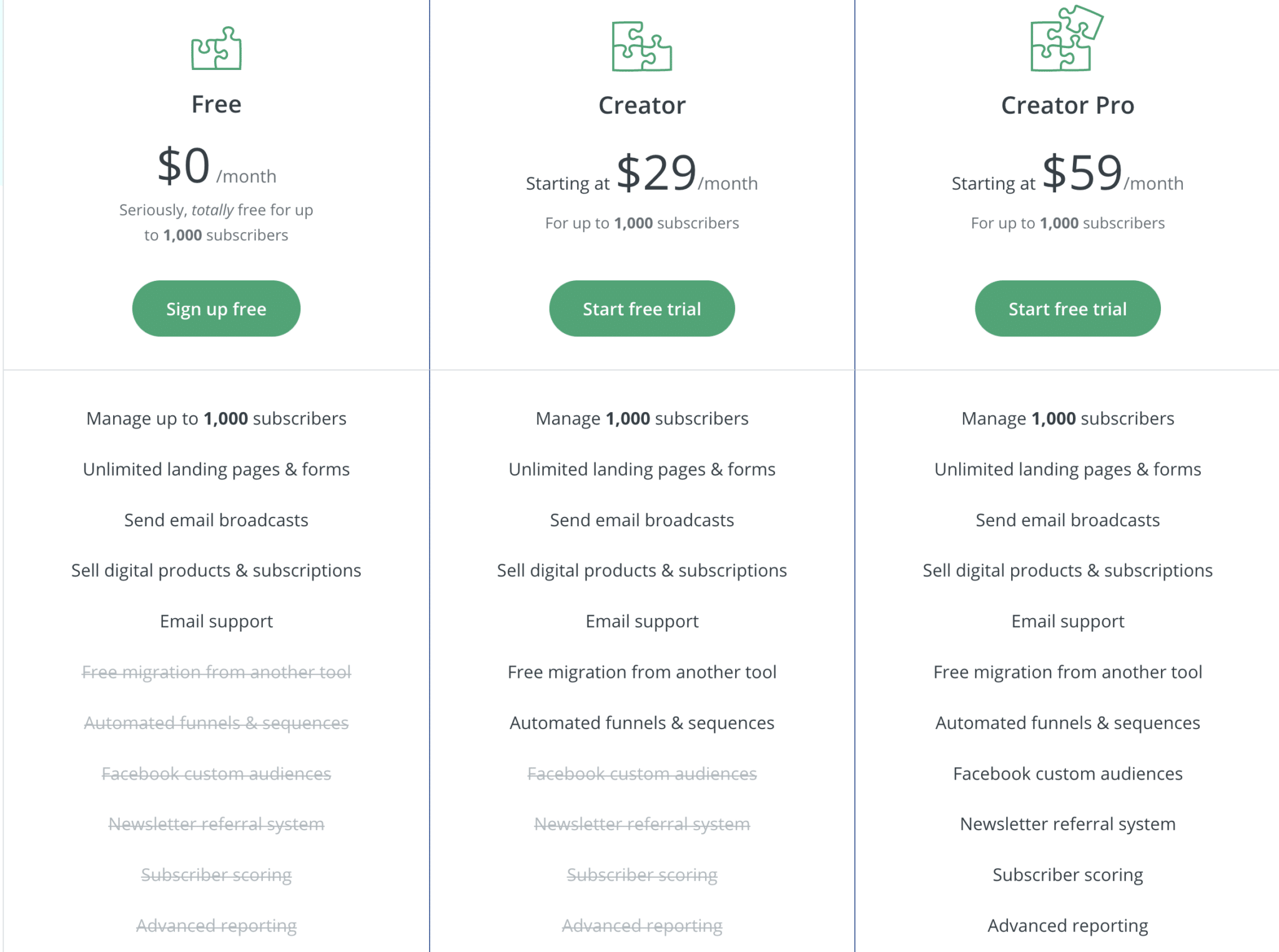Click Unlimited landing pages & forms under Creator
This screenshot has width=1279, height=952.
[x=642, y=469]
